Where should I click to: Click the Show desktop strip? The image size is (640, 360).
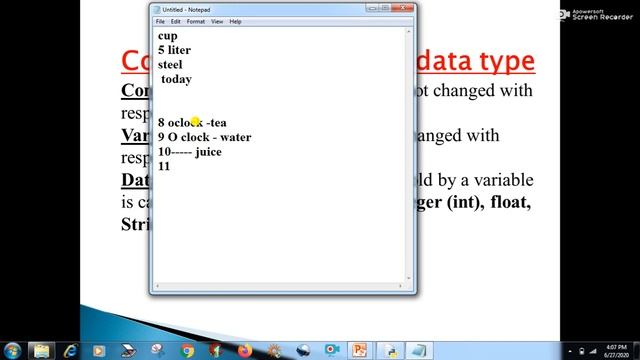[x=637, y=351]
